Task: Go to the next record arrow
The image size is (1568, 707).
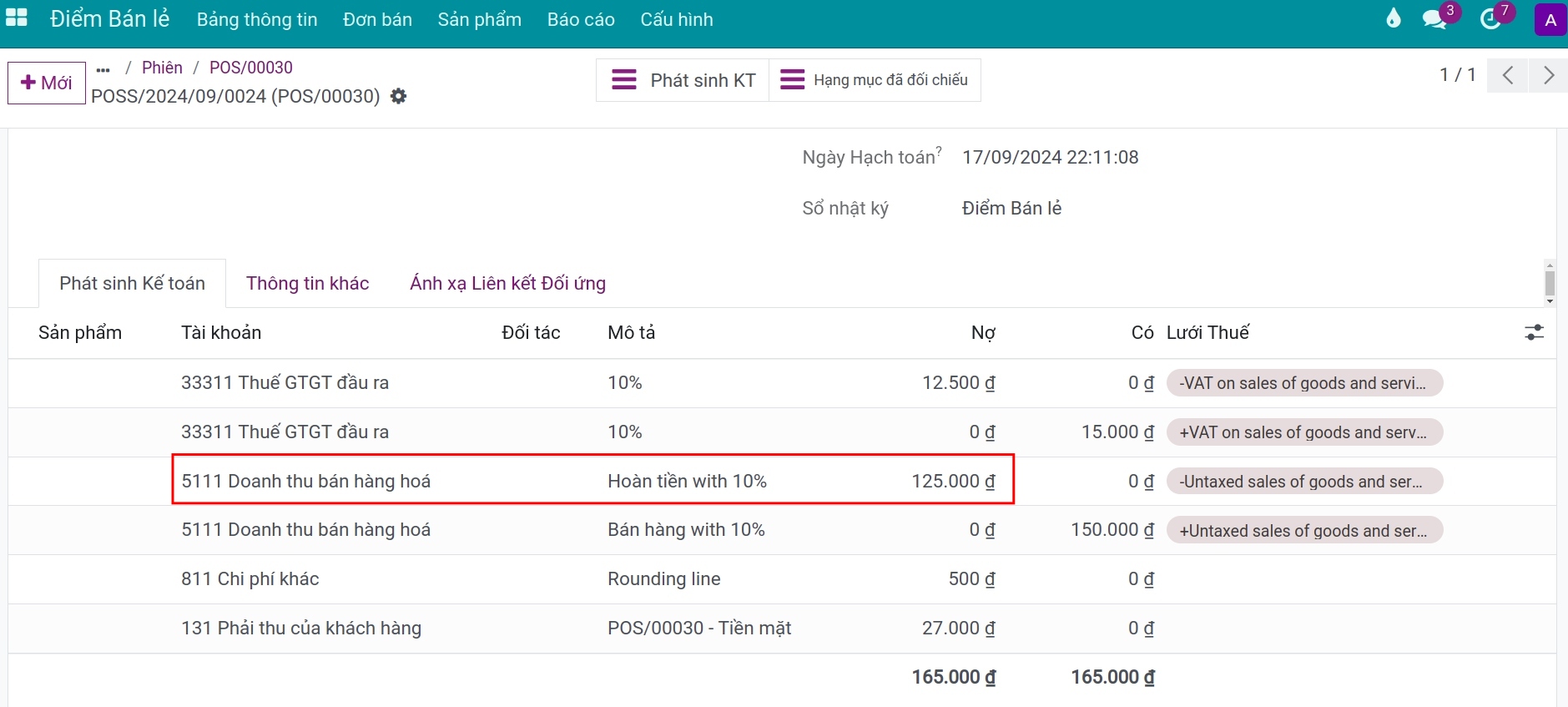Action: (x=1548, y=75)
